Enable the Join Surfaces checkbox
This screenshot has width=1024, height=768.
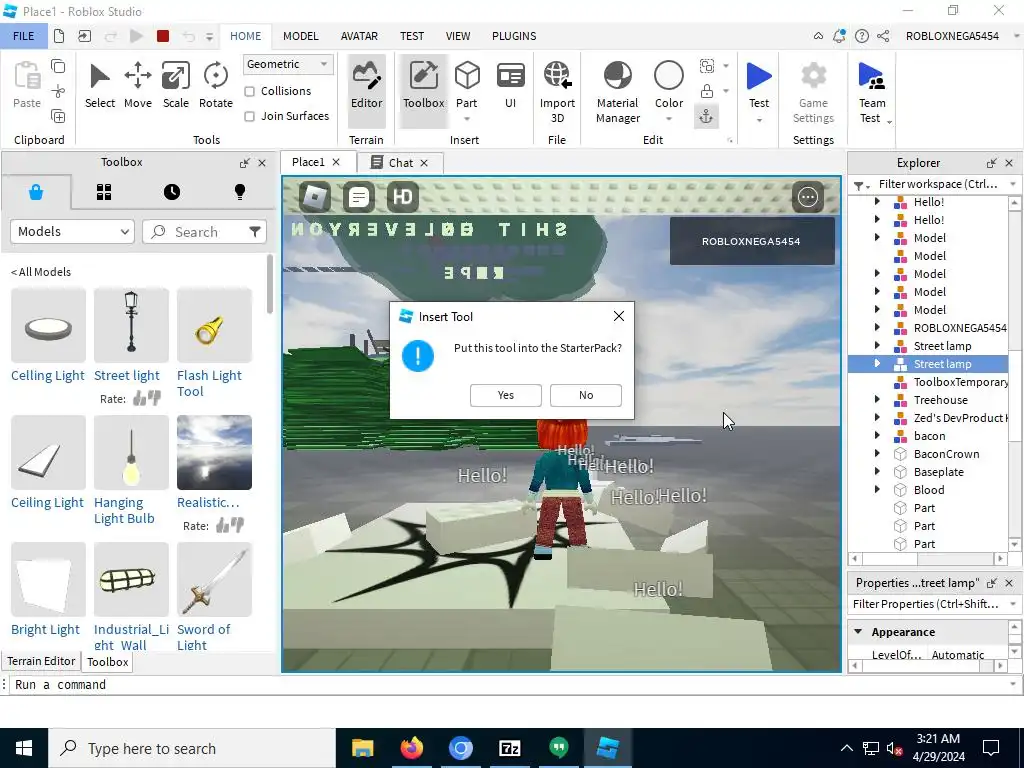click(249, 116)
